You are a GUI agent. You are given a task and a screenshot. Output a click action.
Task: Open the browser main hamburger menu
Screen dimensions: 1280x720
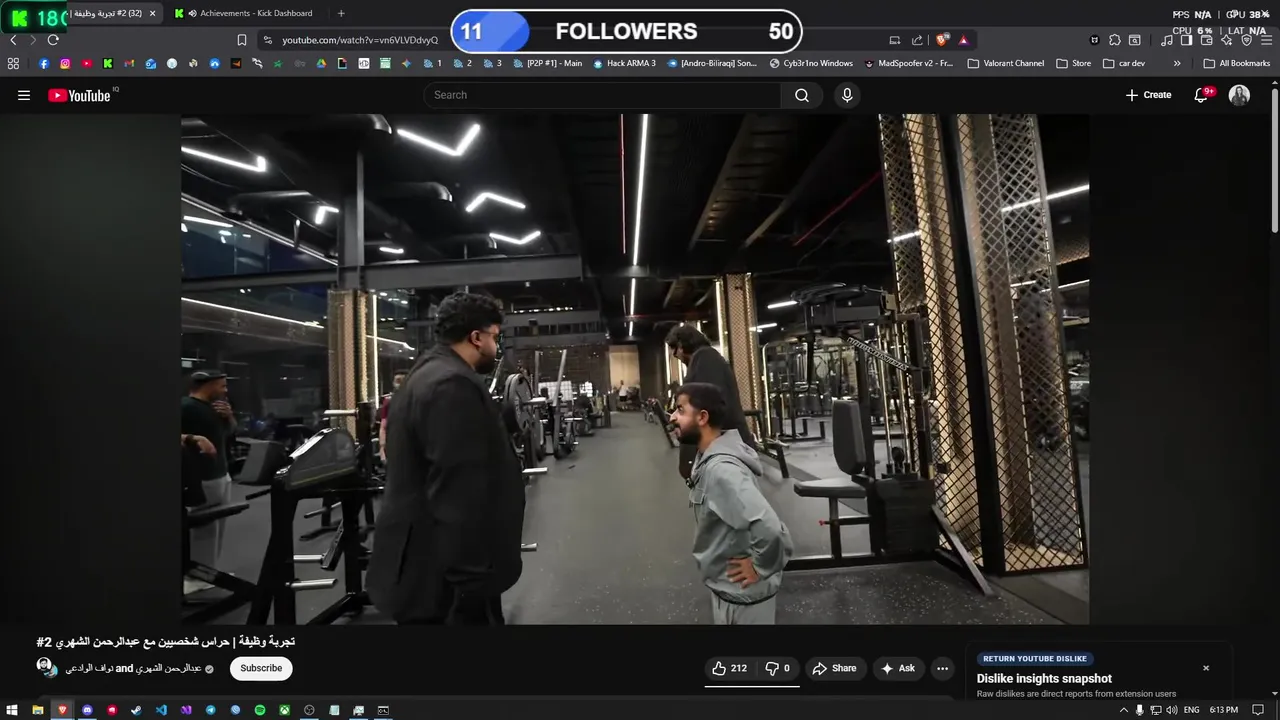coord(1266,40)
